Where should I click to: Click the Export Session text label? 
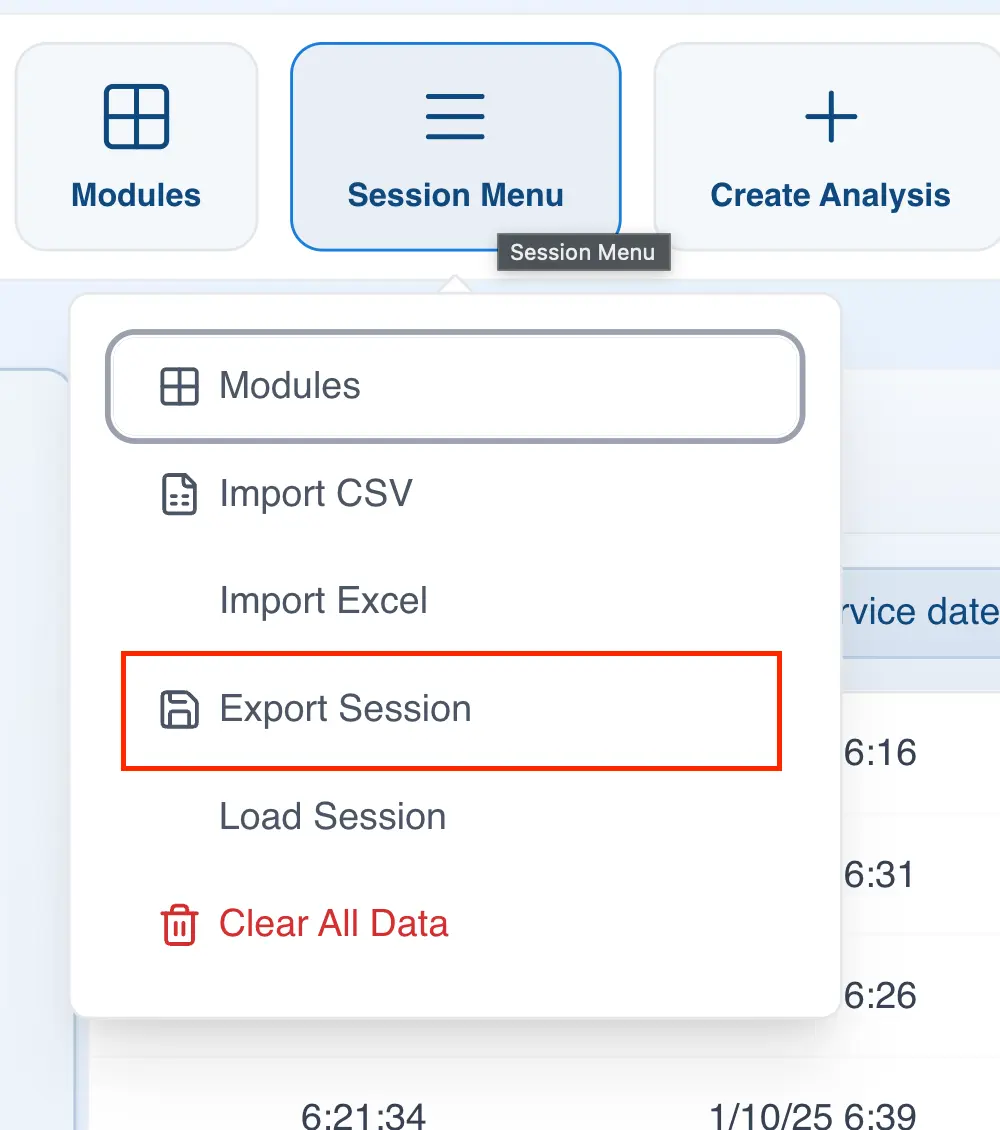345,709
